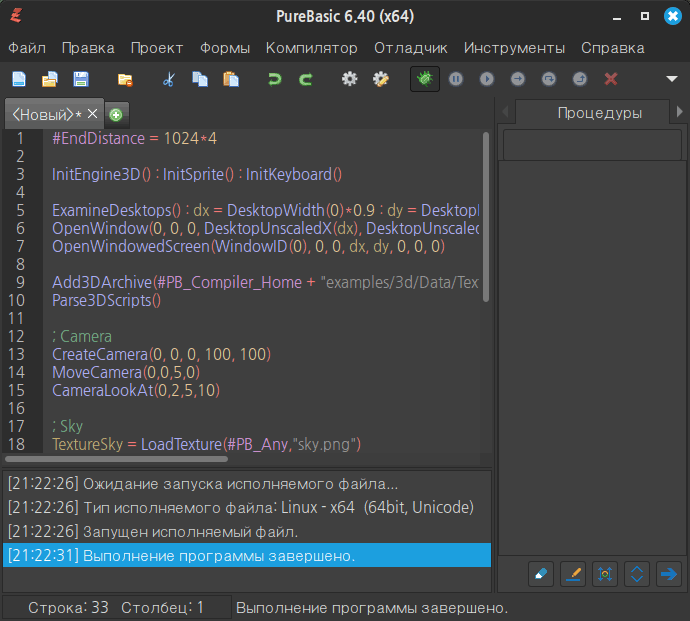Click the New file icon in toolbar
The width and height of the screenshot is (690, 621).
(x=19, y=79)
